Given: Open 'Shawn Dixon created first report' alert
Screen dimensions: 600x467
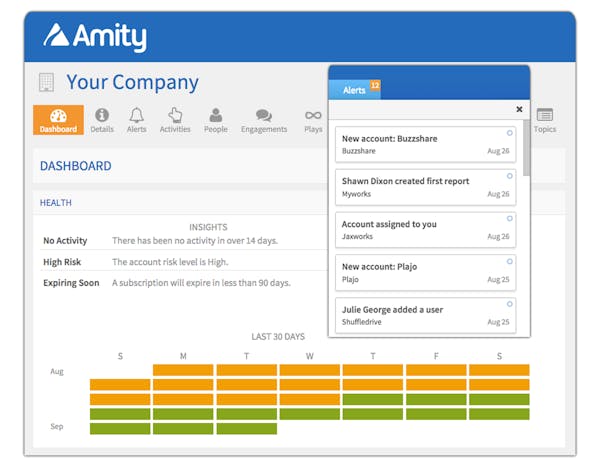Looking at the screenshot, I should pos(426,188).
